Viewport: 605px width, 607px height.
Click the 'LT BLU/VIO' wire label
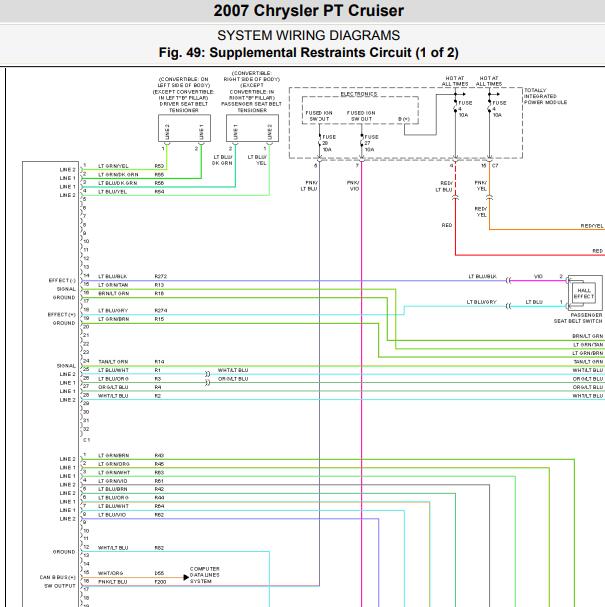112,515
